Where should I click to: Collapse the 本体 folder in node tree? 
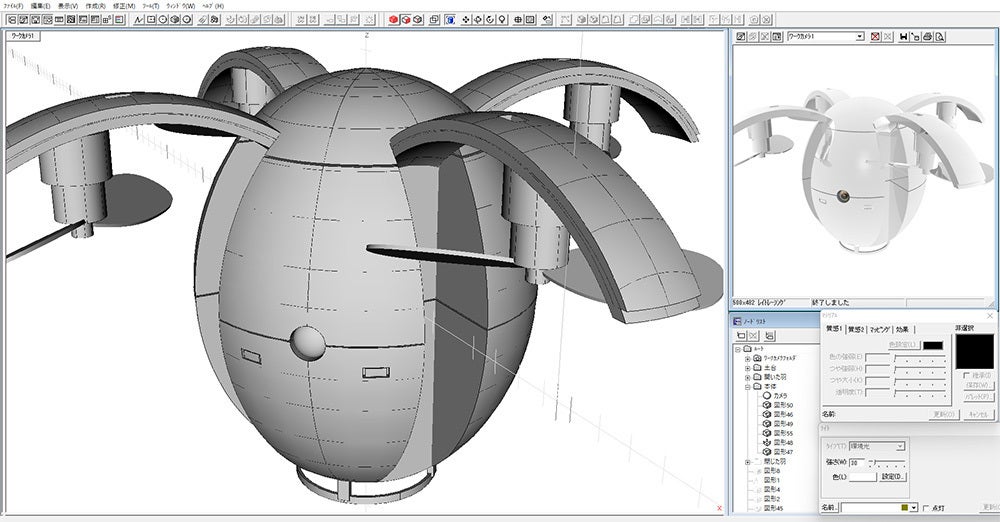(747, 386)
